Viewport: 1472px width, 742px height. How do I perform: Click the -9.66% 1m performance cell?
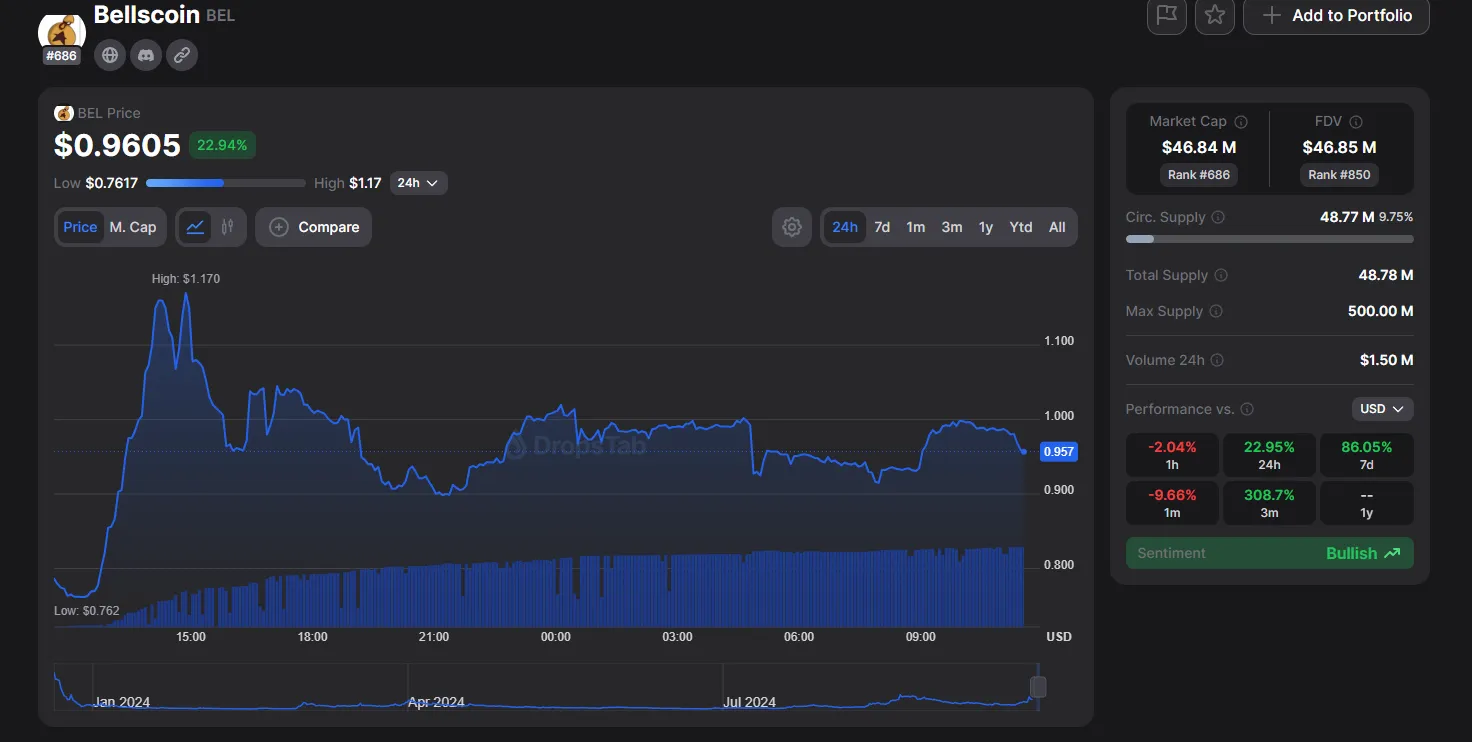(1173, 503)
